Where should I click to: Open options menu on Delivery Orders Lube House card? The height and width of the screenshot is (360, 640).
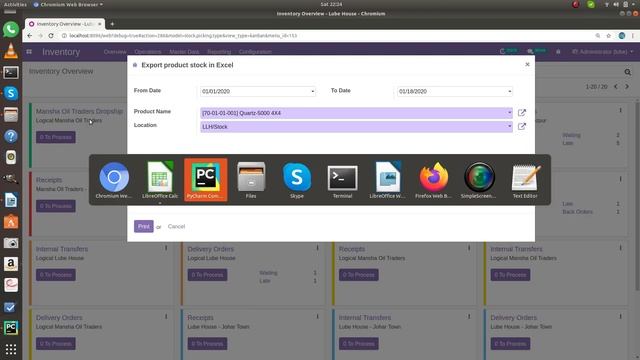tap(318, 248)
